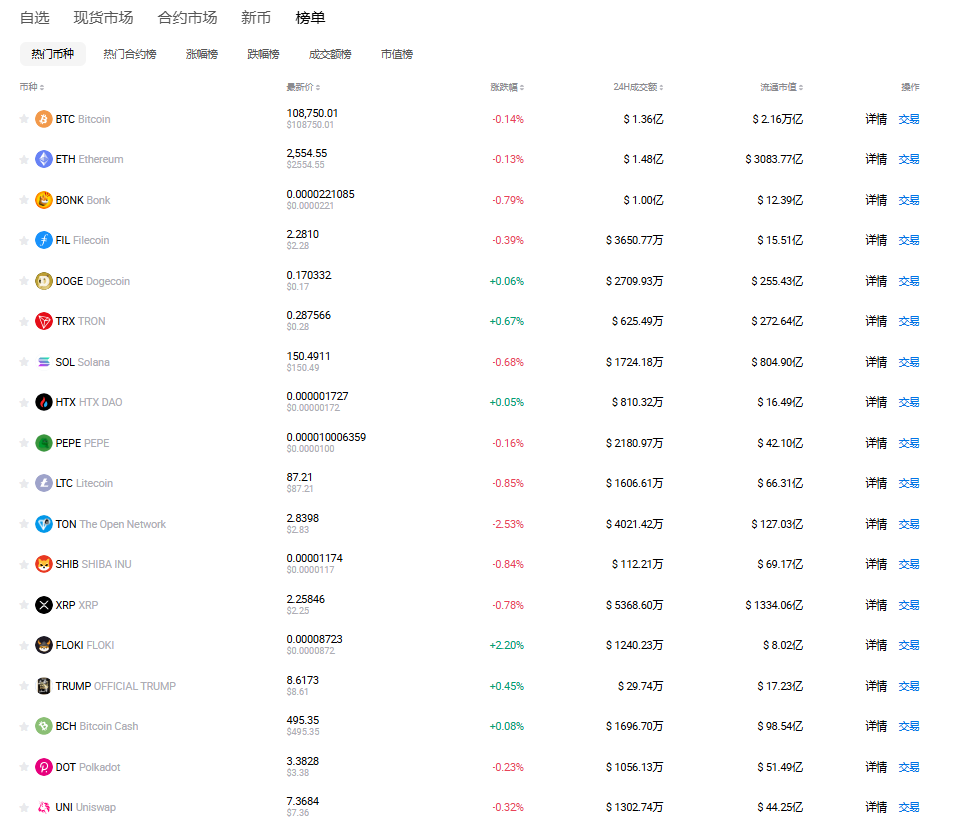Click the Bitcoin coin icon
This screenshot has height=822, width=961.
[x=44, y=119]
